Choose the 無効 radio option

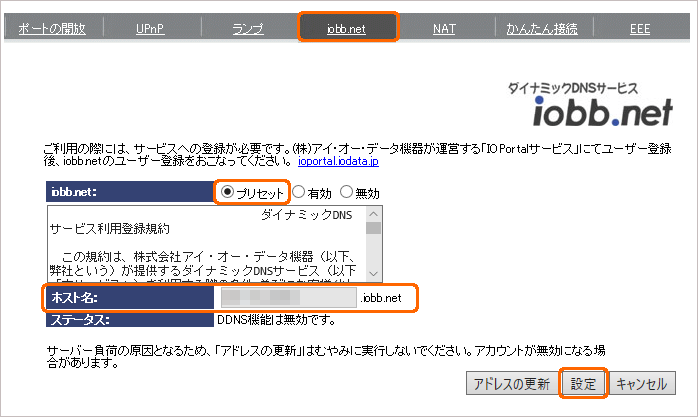346,192
